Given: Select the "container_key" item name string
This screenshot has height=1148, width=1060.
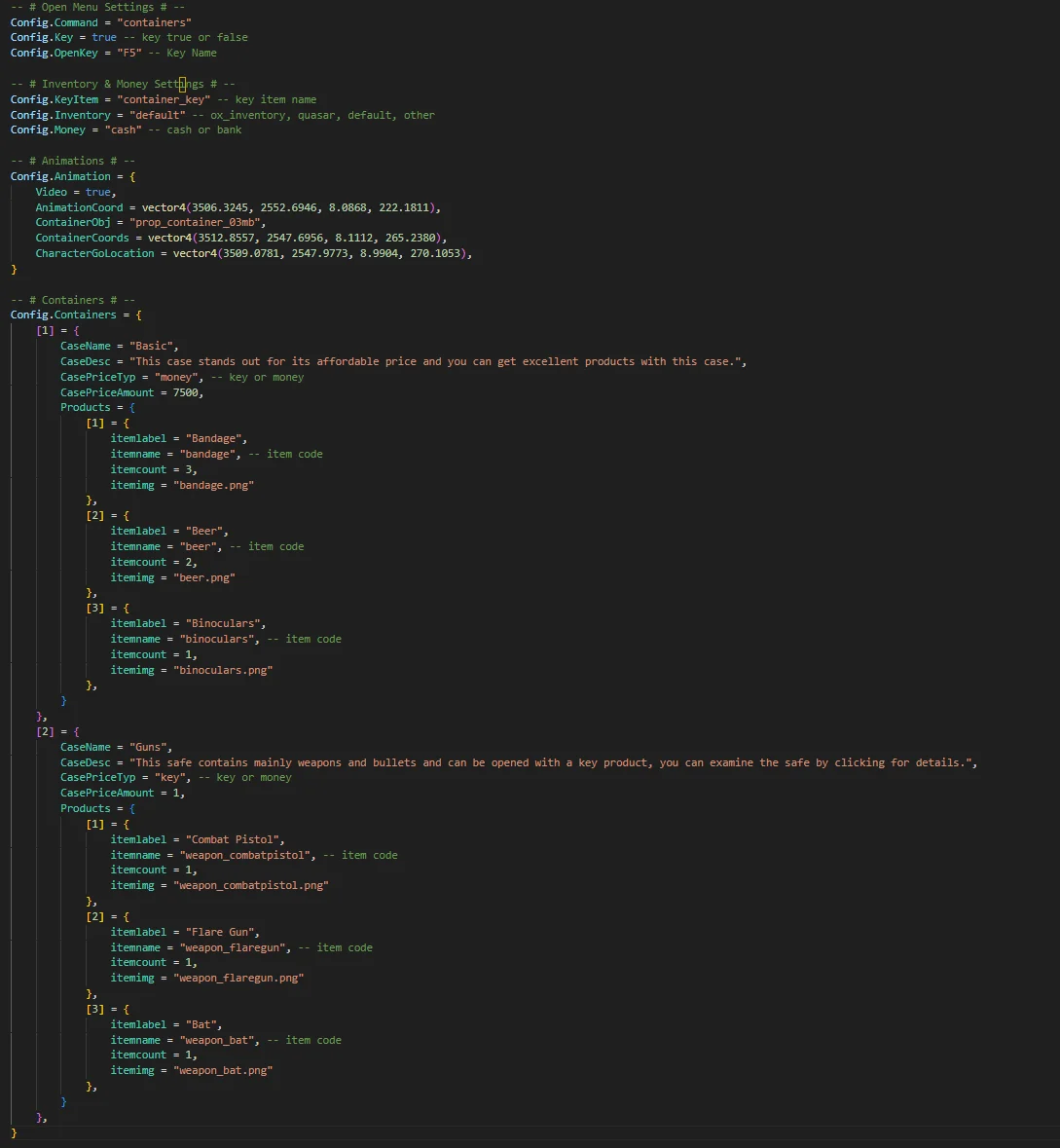Looking at the screenshot, I should tap(164, 99).
